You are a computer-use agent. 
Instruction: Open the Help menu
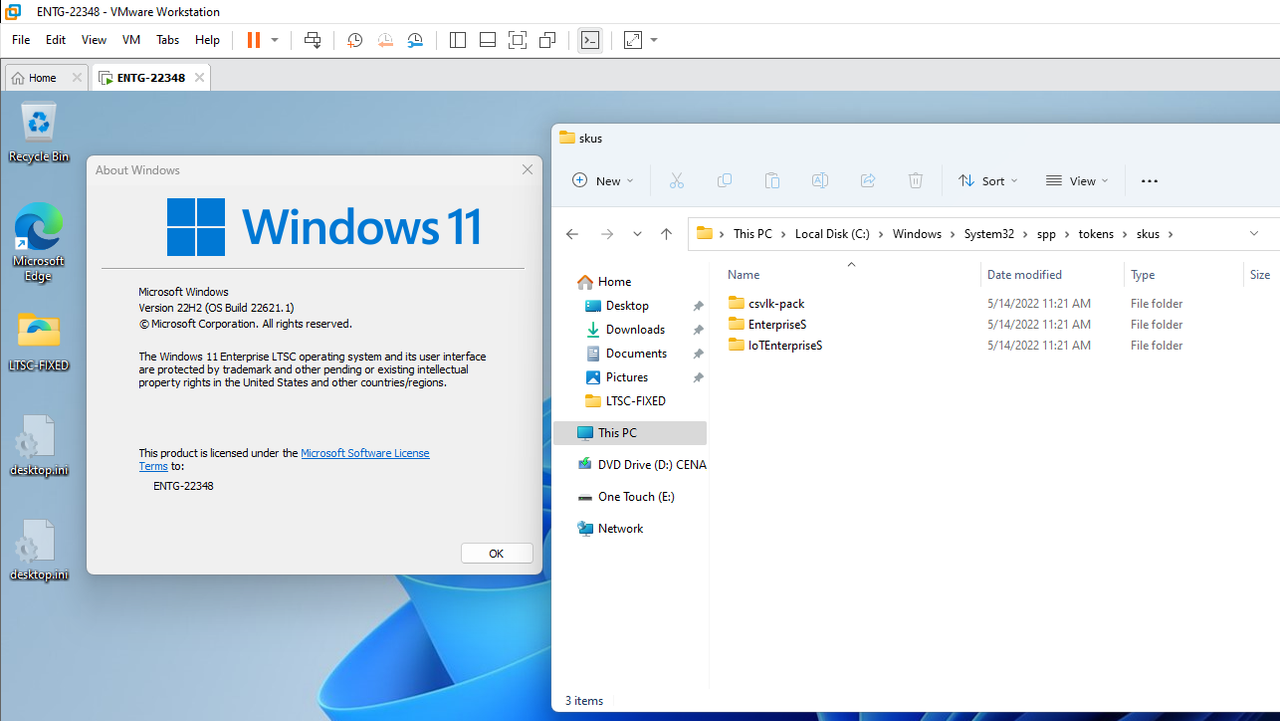(x=207, y=40)
